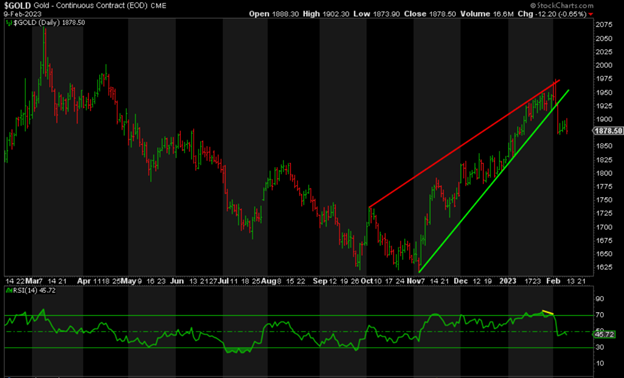Click the Dec label on date axis
Screen dimensions: 624x378
[460, 281]
